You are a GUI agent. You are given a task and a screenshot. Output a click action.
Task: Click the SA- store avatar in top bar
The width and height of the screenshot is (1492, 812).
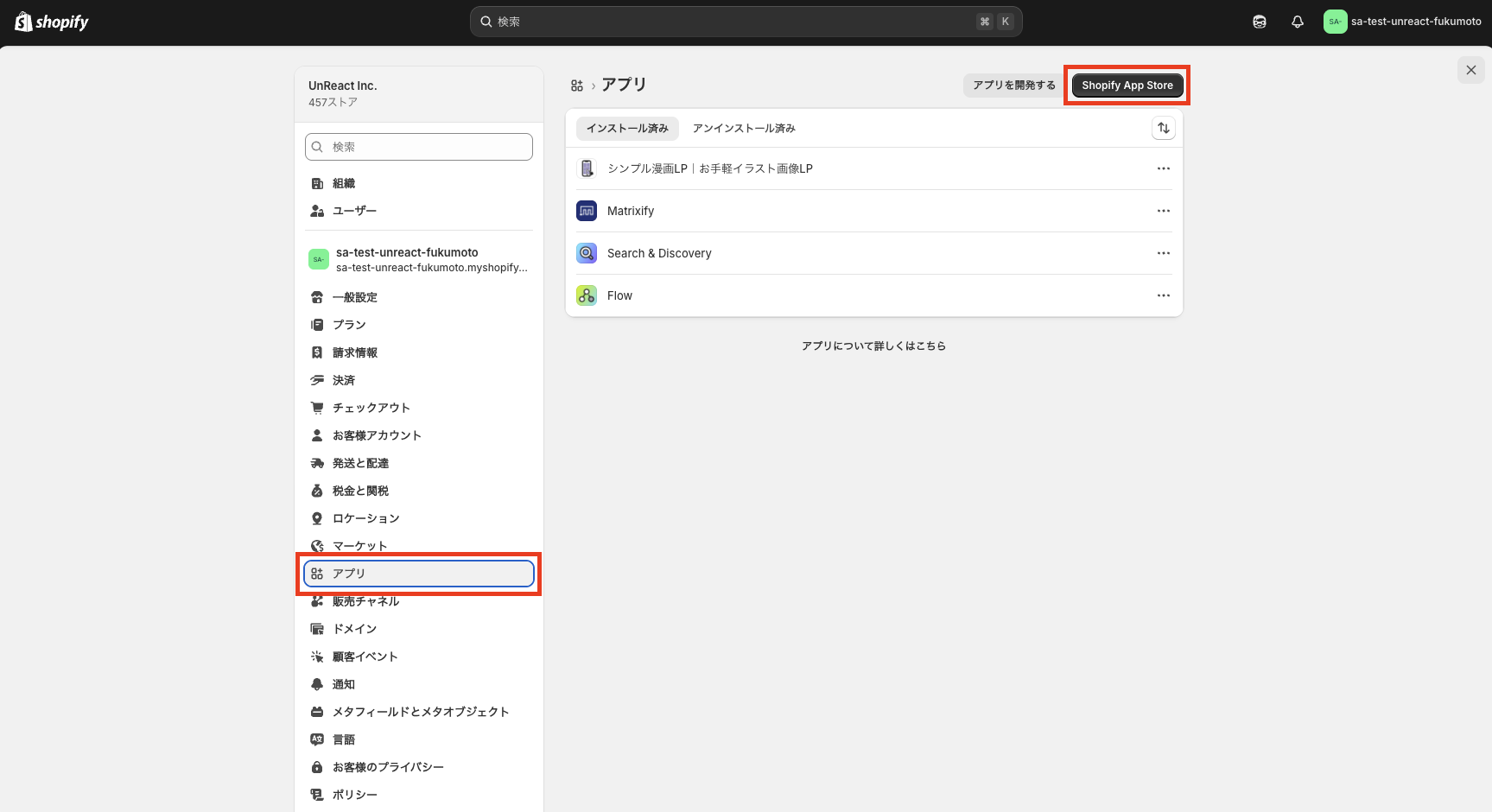(x=1335, y=22)
